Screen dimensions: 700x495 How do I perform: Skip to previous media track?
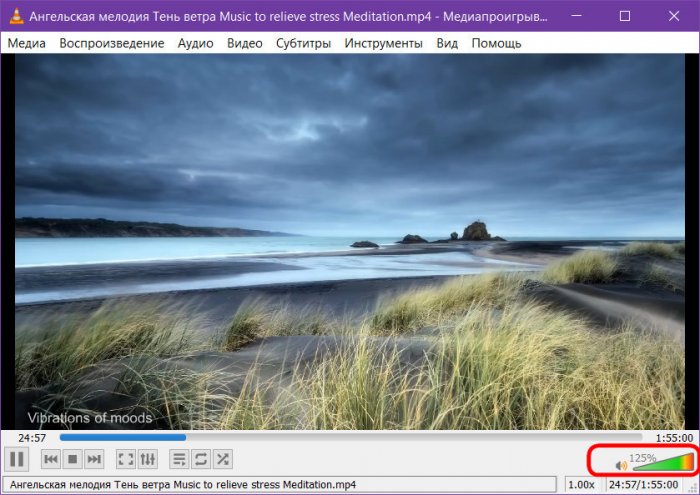point(50,459)
